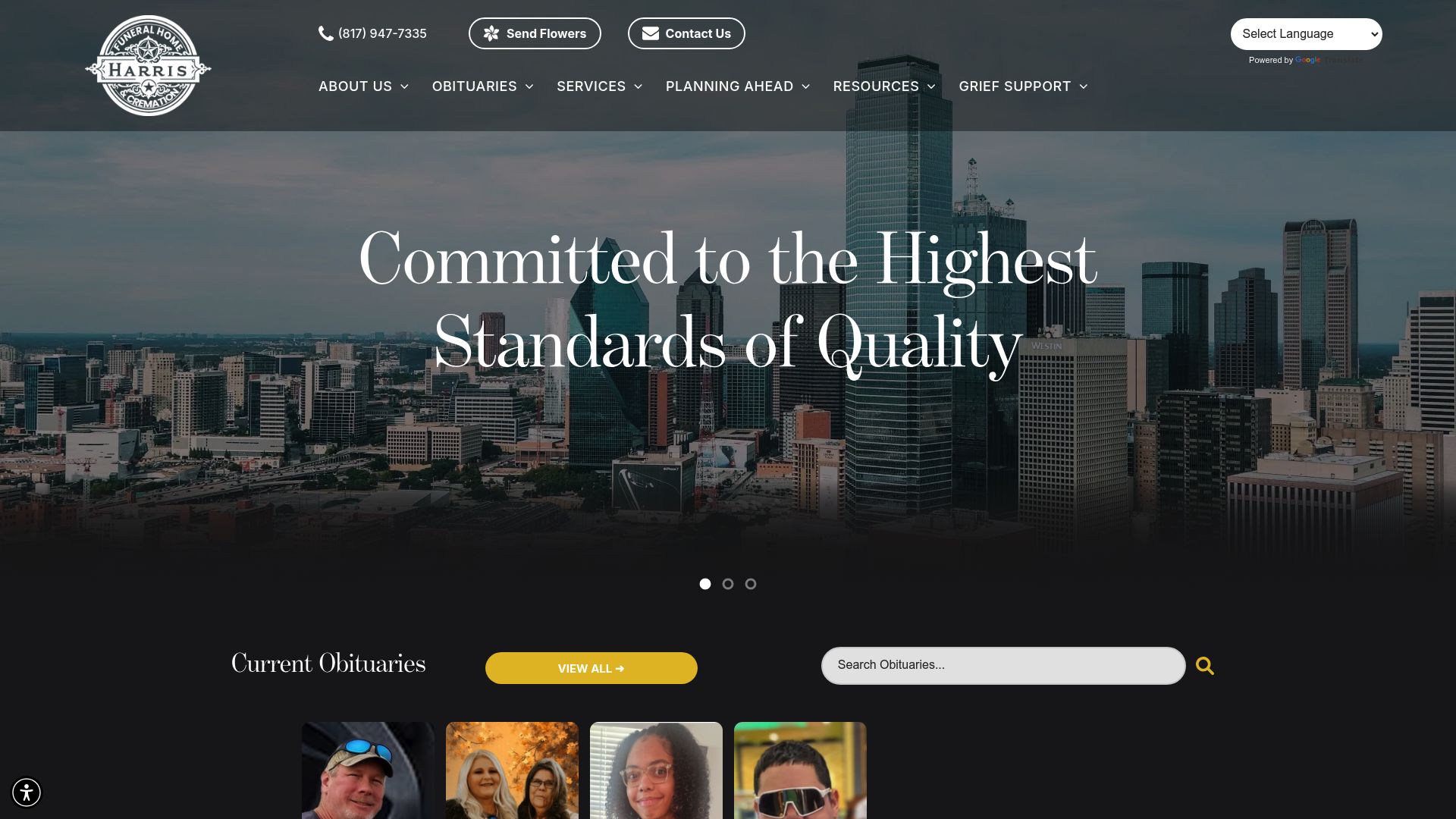Open obituary photo of man with blue sunglasses
The width and height of the screenshot is (1456, 819).
tap(368, 770)
